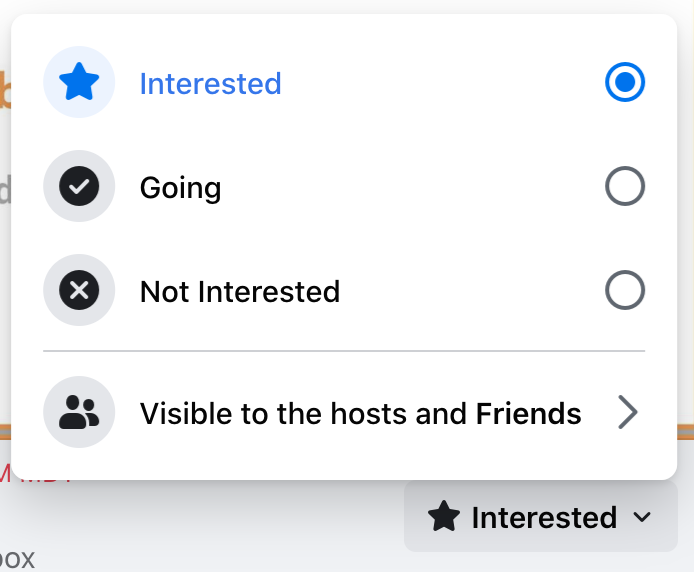Select the Going radio button
The height and width of the screenshot is (572, 694).
(x=625, y=187)
